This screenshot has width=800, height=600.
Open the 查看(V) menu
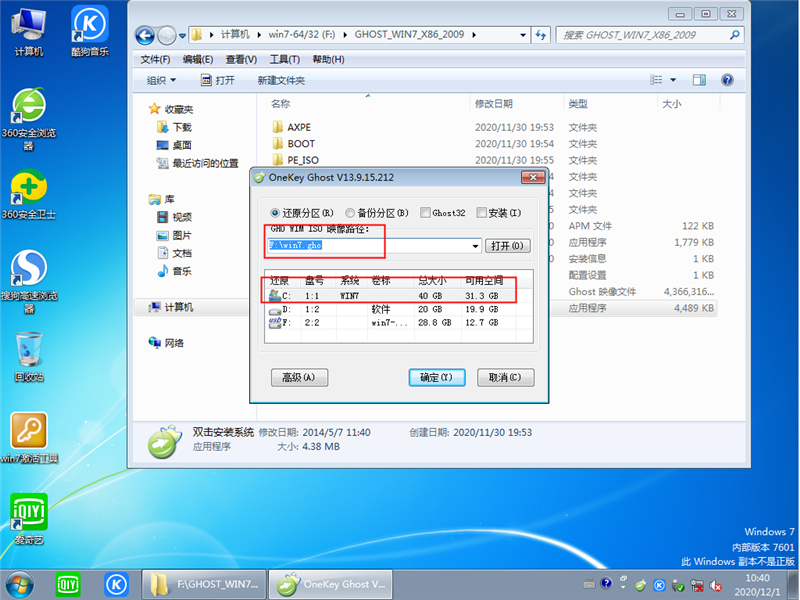tap(240, 59)
